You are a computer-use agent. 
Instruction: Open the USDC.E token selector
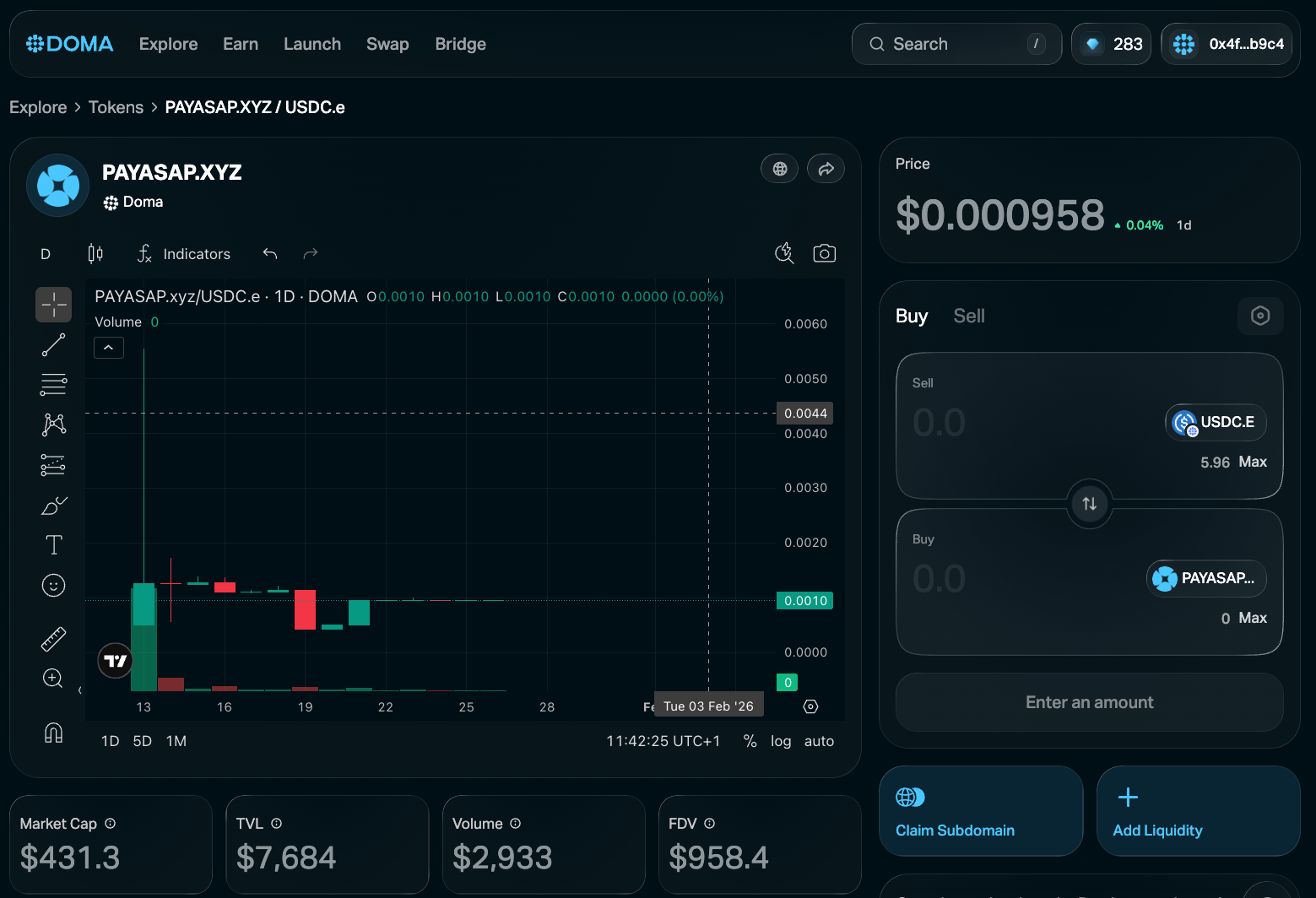[1216, 422]
